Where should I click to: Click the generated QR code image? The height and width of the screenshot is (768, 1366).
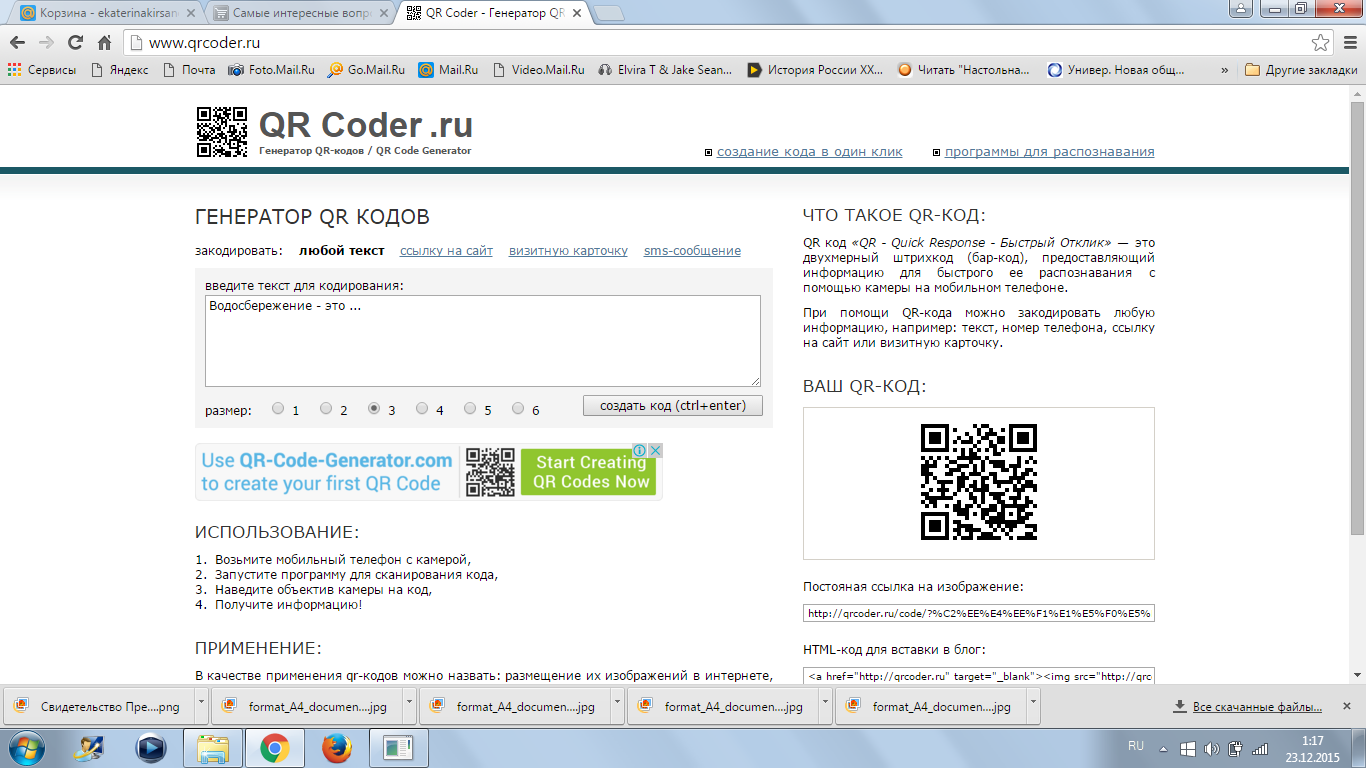[x=979, y=482]
